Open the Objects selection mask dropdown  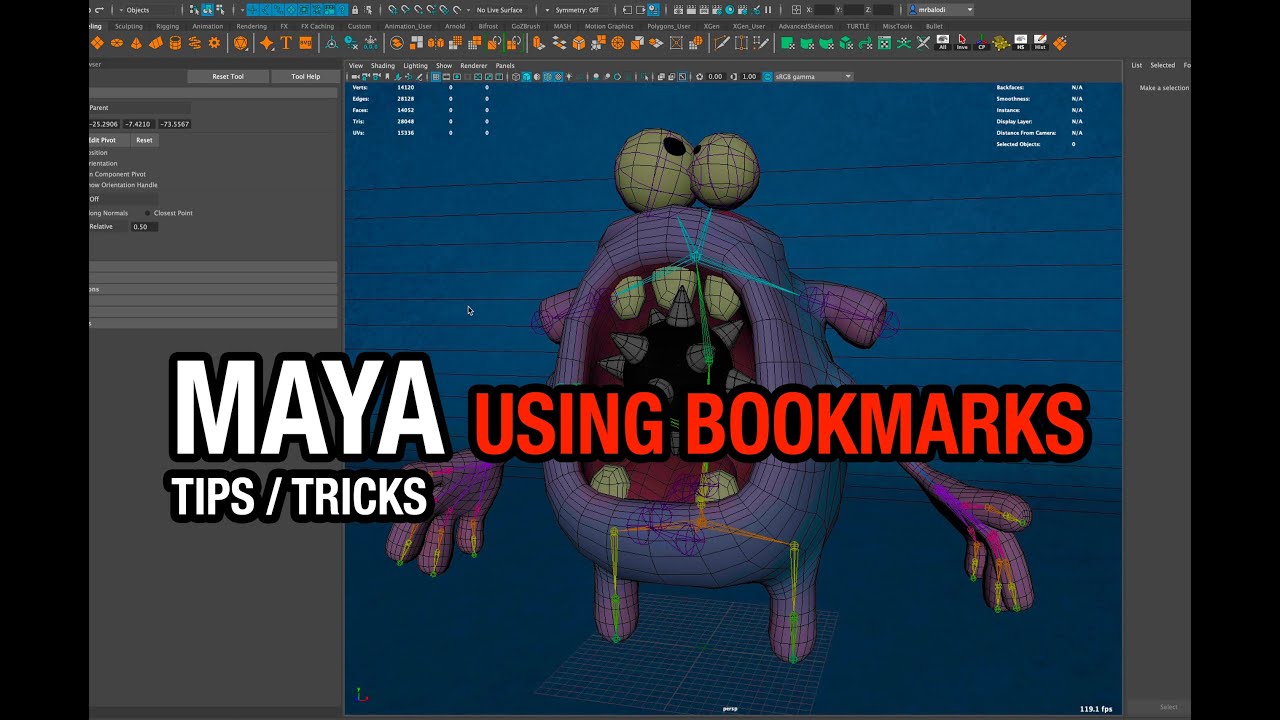145,10
